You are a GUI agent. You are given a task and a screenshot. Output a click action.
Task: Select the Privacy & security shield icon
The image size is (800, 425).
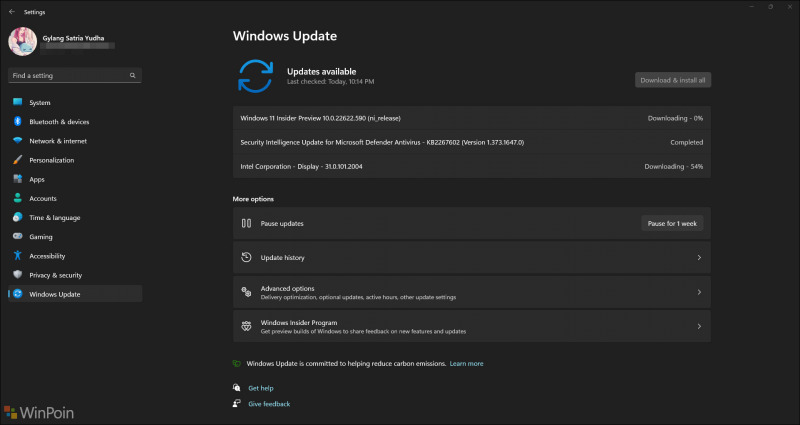tap(18, 275)
